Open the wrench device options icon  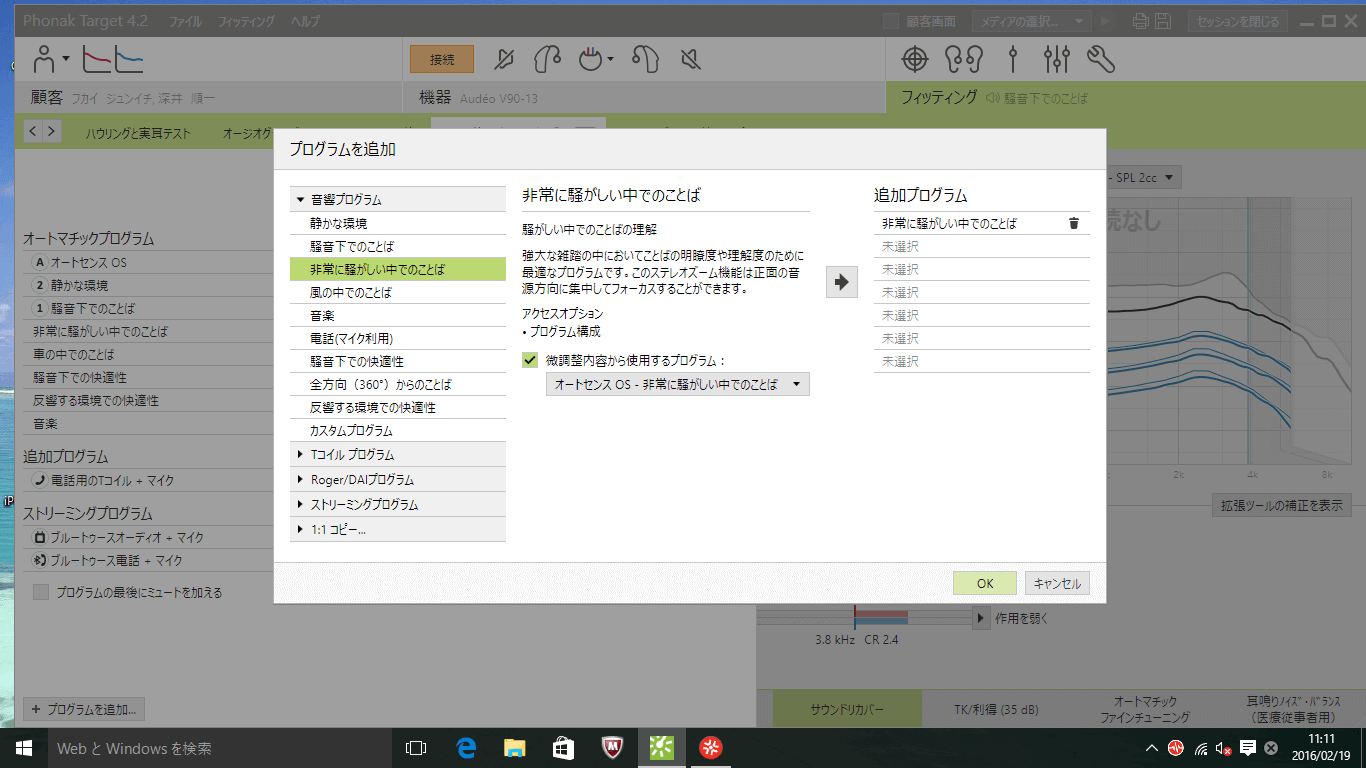(x=1100, y=60)
